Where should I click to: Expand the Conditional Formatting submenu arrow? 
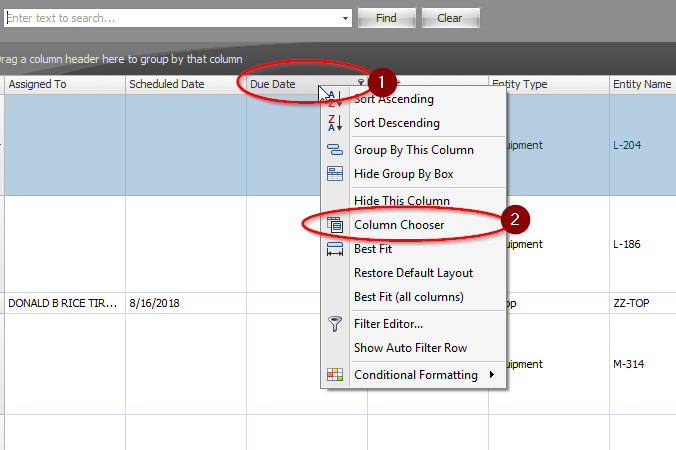point(491,375)
